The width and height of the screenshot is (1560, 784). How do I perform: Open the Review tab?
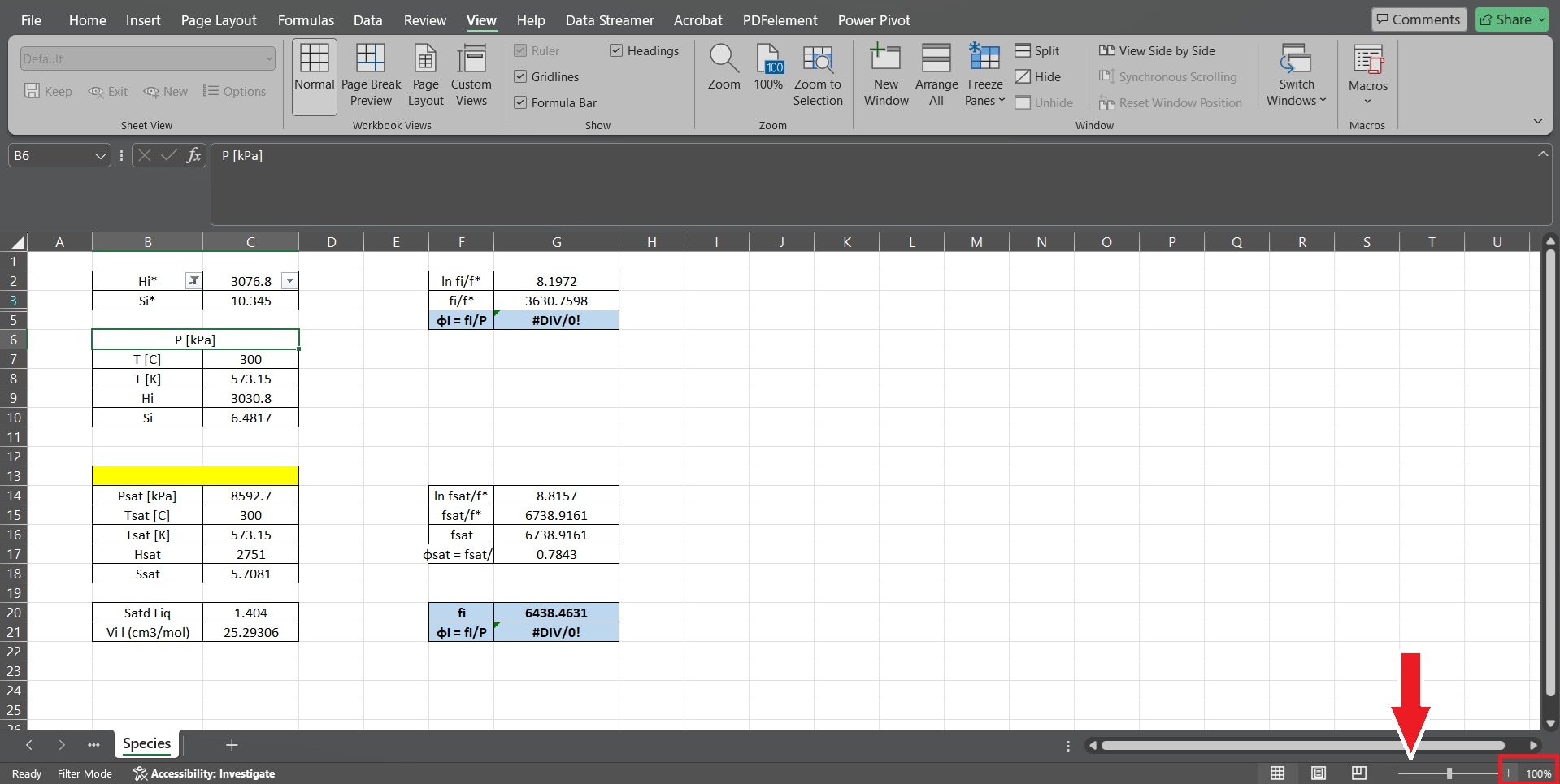pos(424,20)
